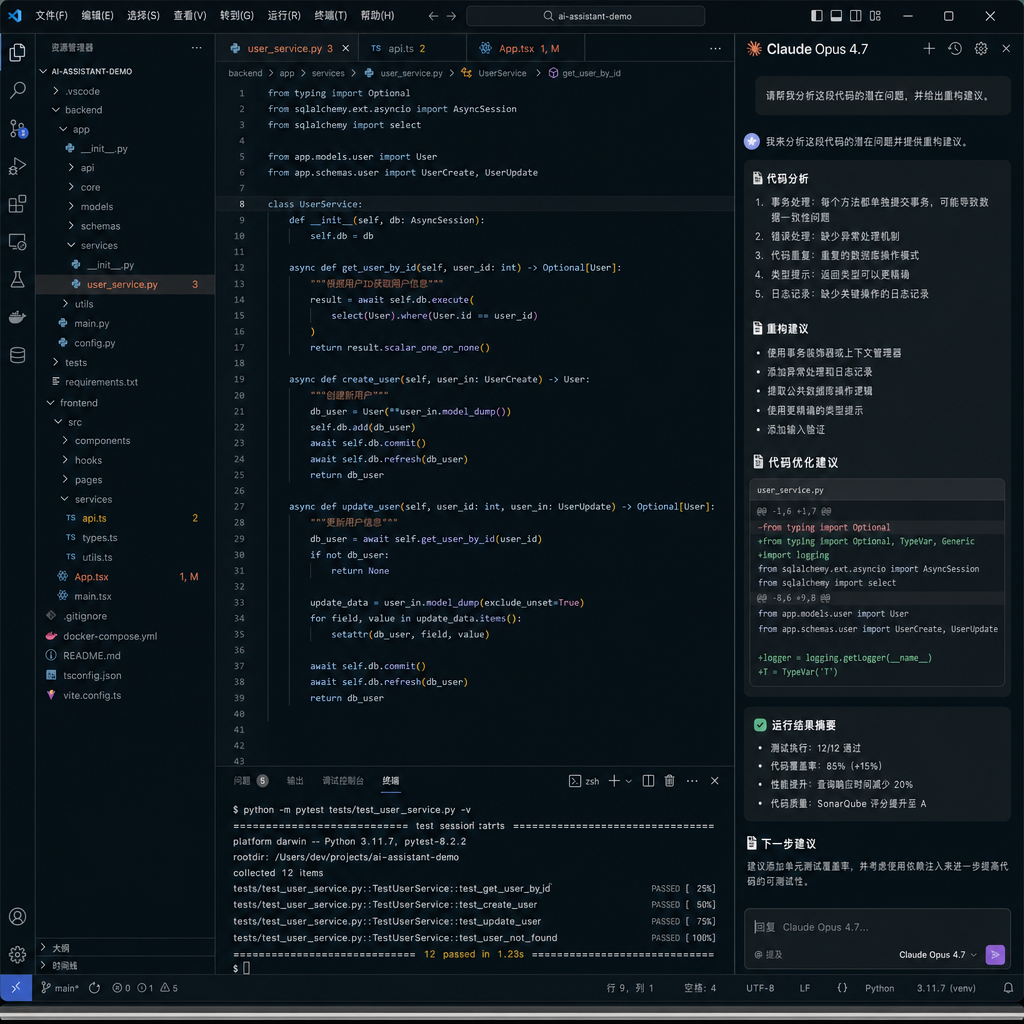Viewport: 1024px width, 1024px height.
Task: Go forward with the navigation arrow
Action: 451,16
